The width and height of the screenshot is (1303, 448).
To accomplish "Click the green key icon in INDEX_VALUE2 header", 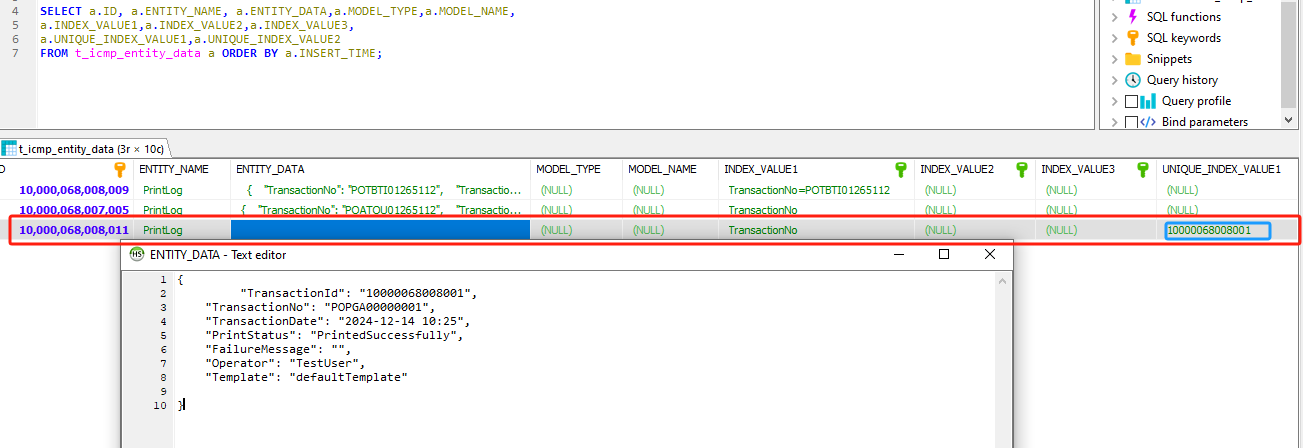I will (x=1021, y=170).
